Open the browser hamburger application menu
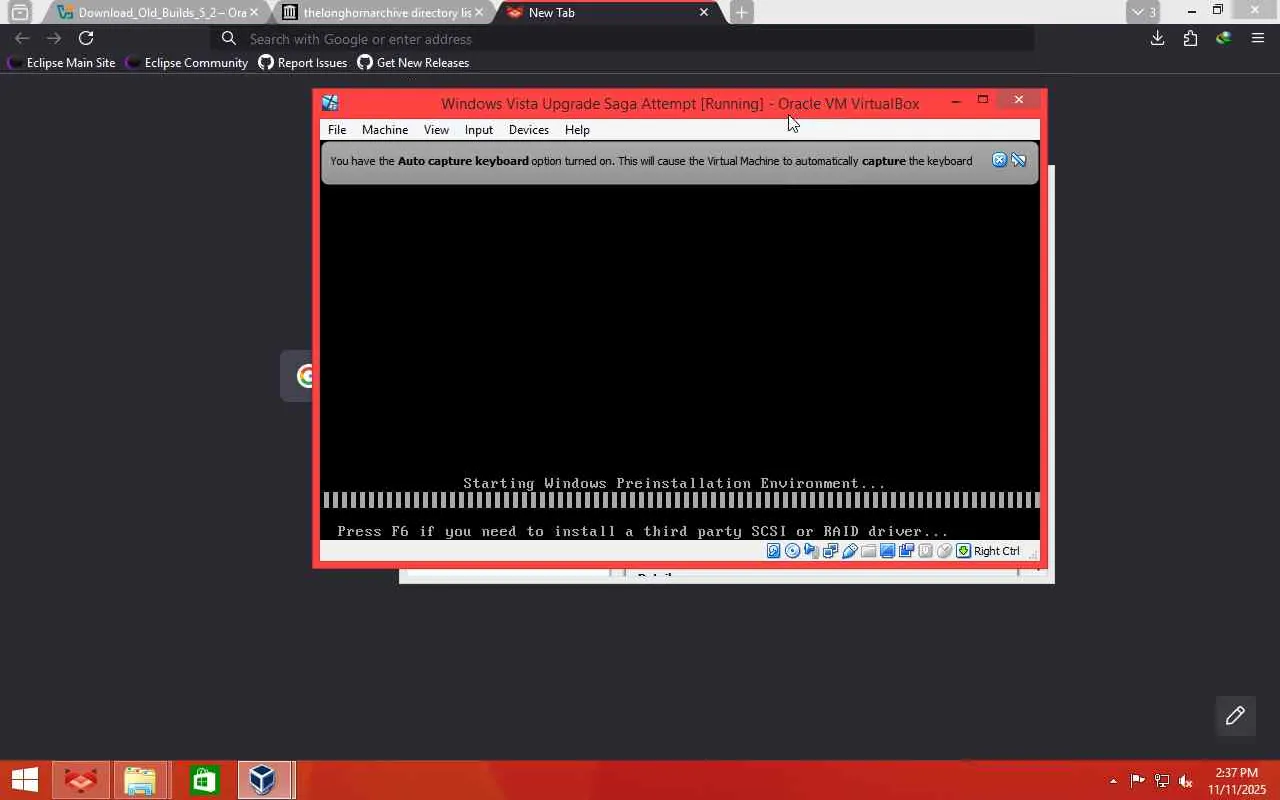The width and height of the screenshot is (1280, 800). [x=1258, y=38]
